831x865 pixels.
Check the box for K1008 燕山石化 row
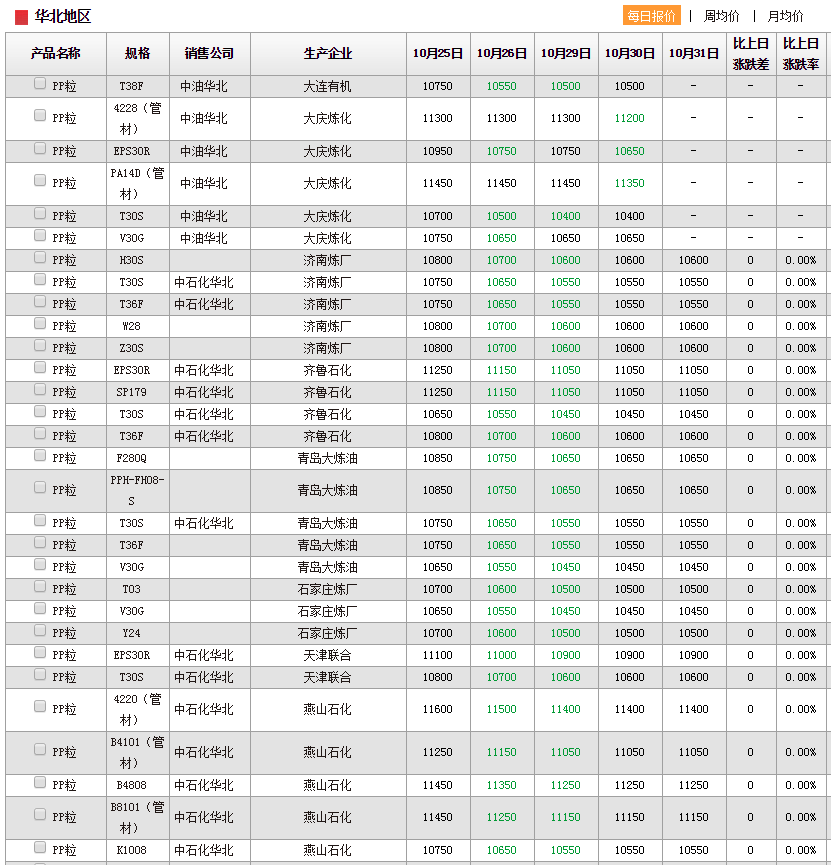pyautogui.click(x=40, y=848)
